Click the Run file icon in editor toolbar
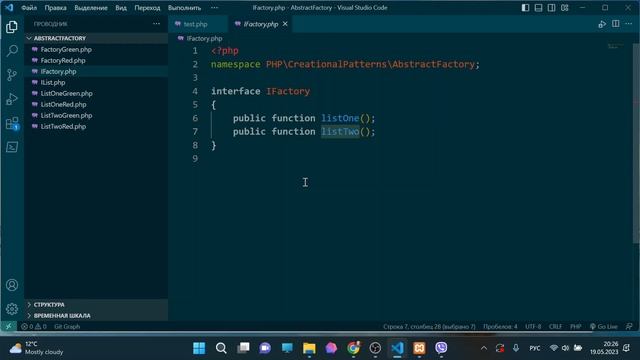 click(x=602, y=24)
